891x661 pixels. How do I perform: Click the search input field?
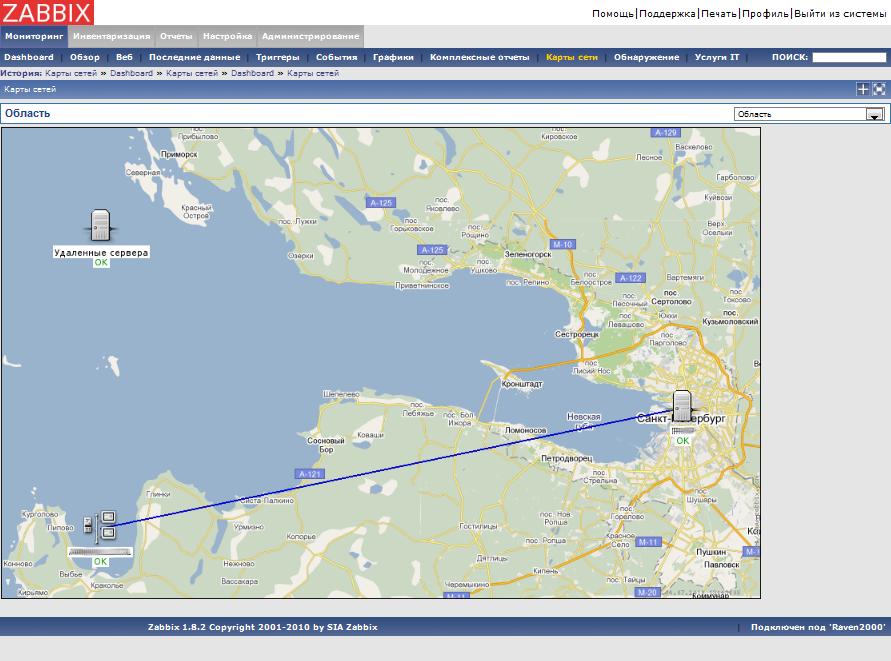[848, 58]
